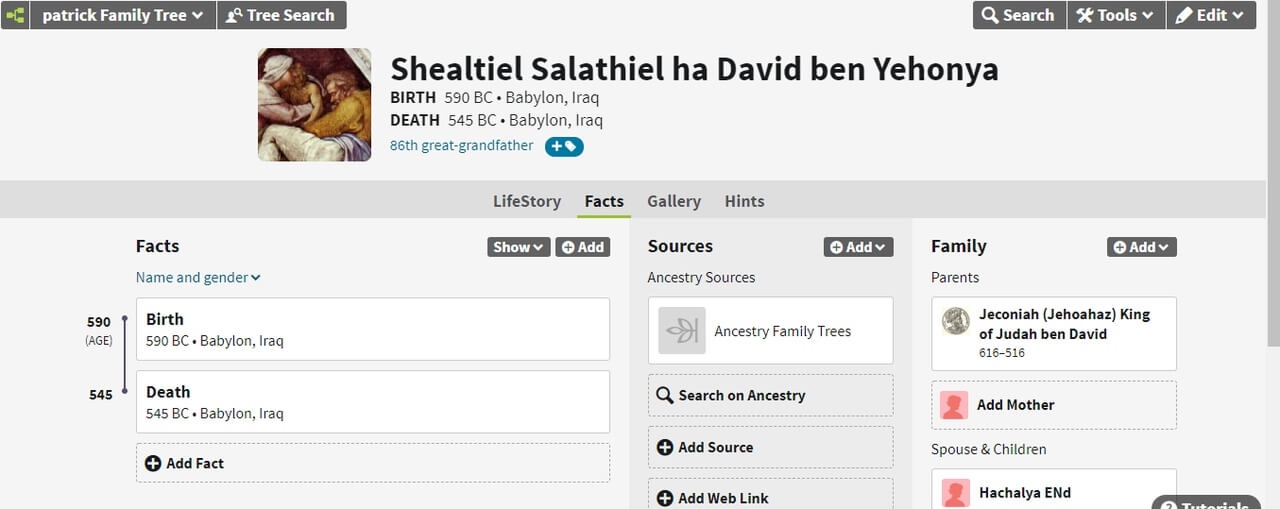Expand the Tools menu
The height and width of the screenshot is (509, 1280).
pyautogui.click(x=1115, y=15)
